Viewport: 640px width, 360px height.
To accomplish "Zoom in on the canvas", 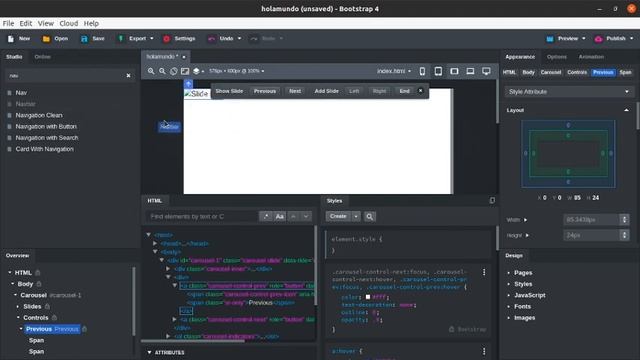I will [151, 71].
